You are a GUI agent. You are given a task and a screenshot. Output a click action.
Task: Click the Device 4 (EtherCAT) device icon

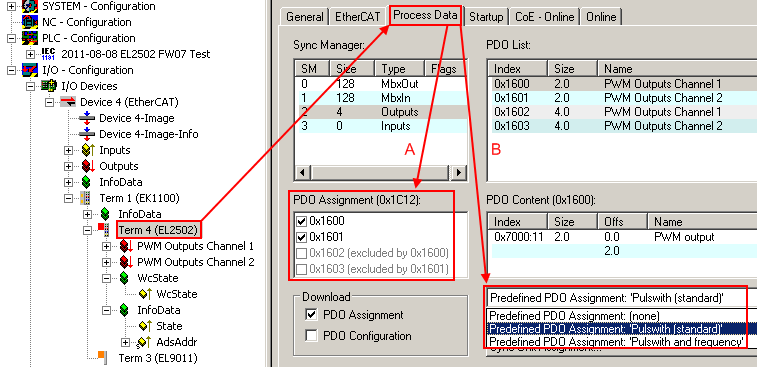click(x=68, y=102)
